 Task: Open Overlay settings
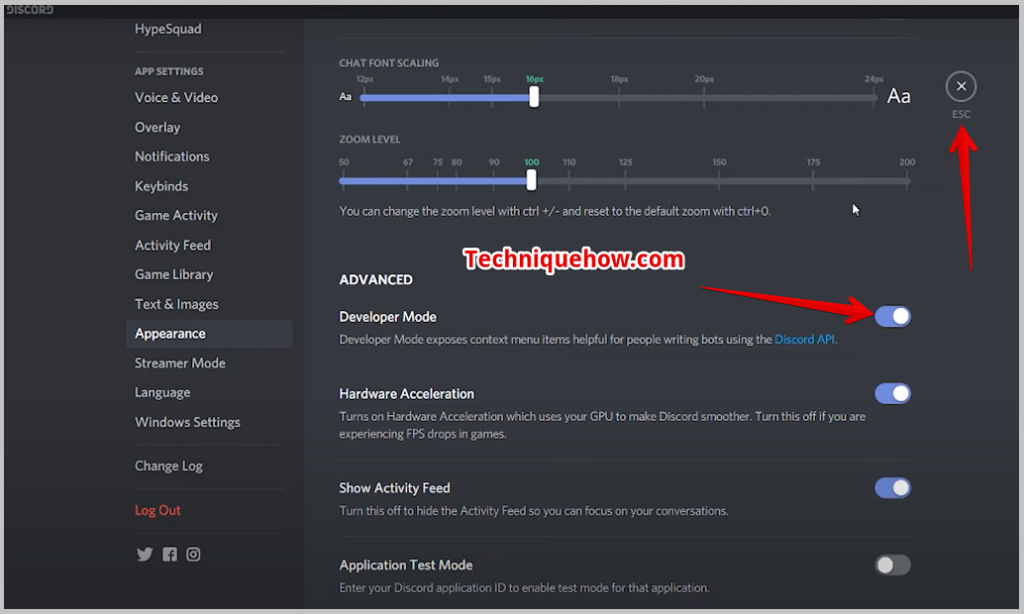(157, 127)
